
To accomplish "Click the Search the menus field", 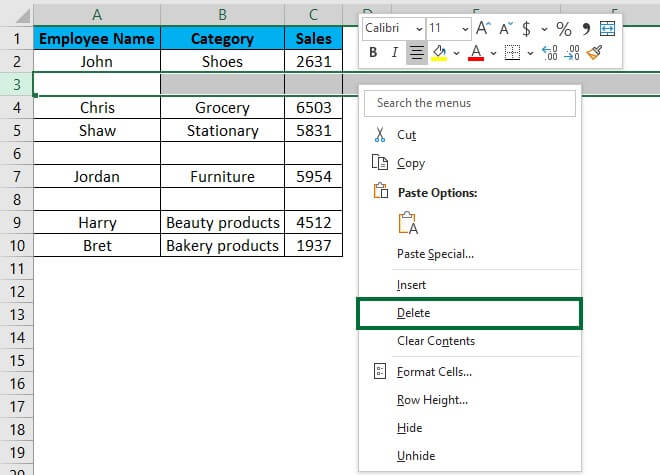I will (x=470, y=103).
